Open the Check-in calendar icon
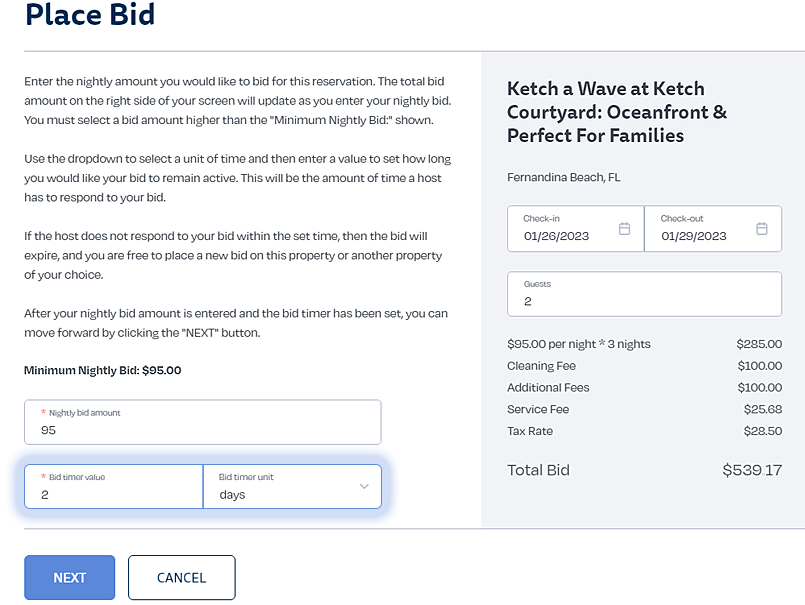 pyautogui.click(x=624, y=229)
